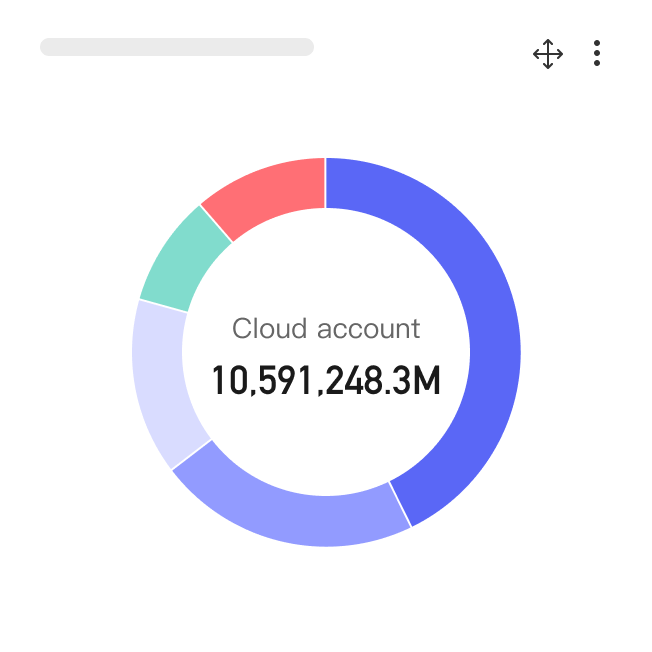Click the 10,591,248.3M total value
The height and width of the screenshot is (652, 652).
326,381
